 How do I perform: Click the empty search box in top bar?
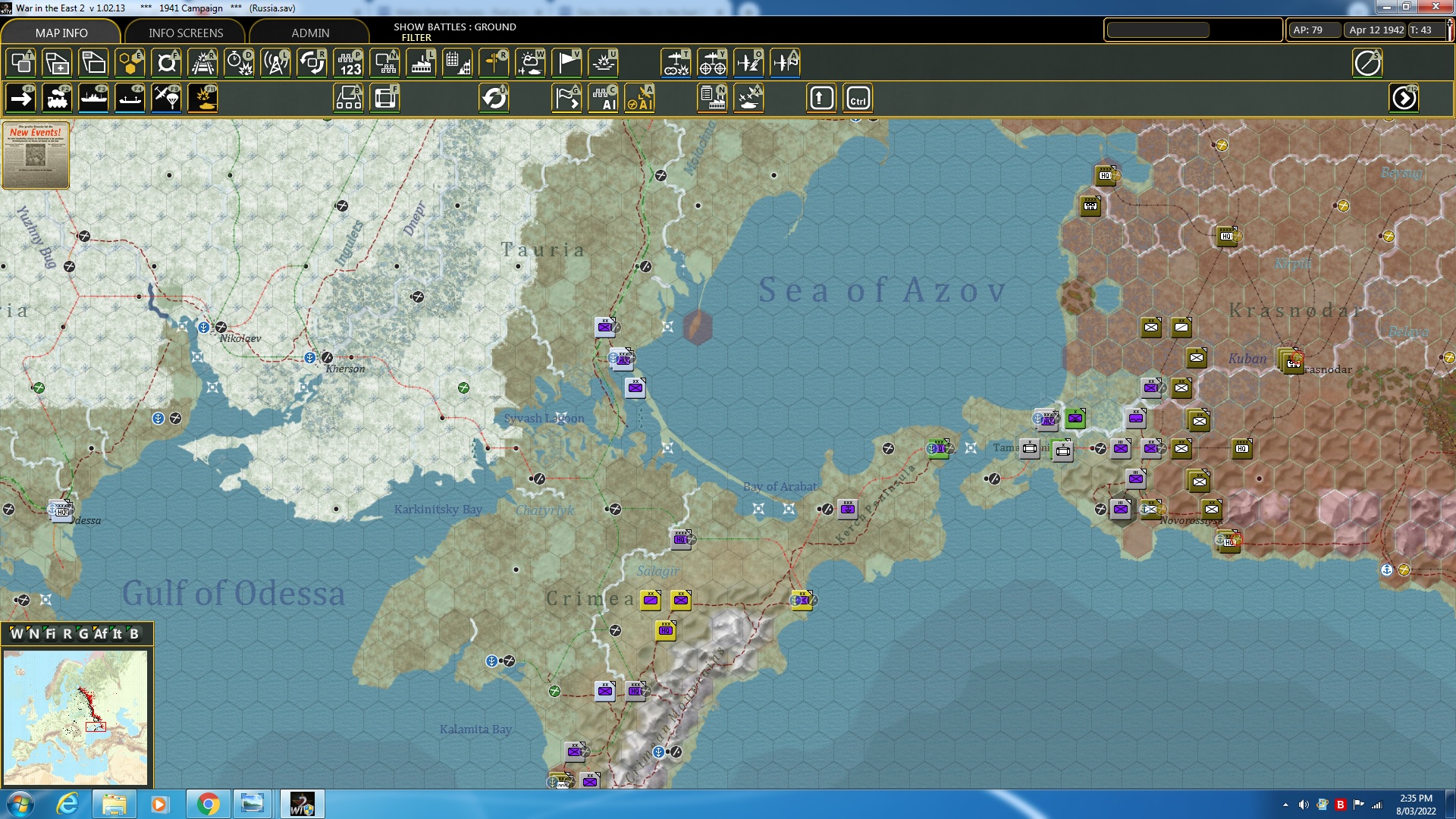1158,30
